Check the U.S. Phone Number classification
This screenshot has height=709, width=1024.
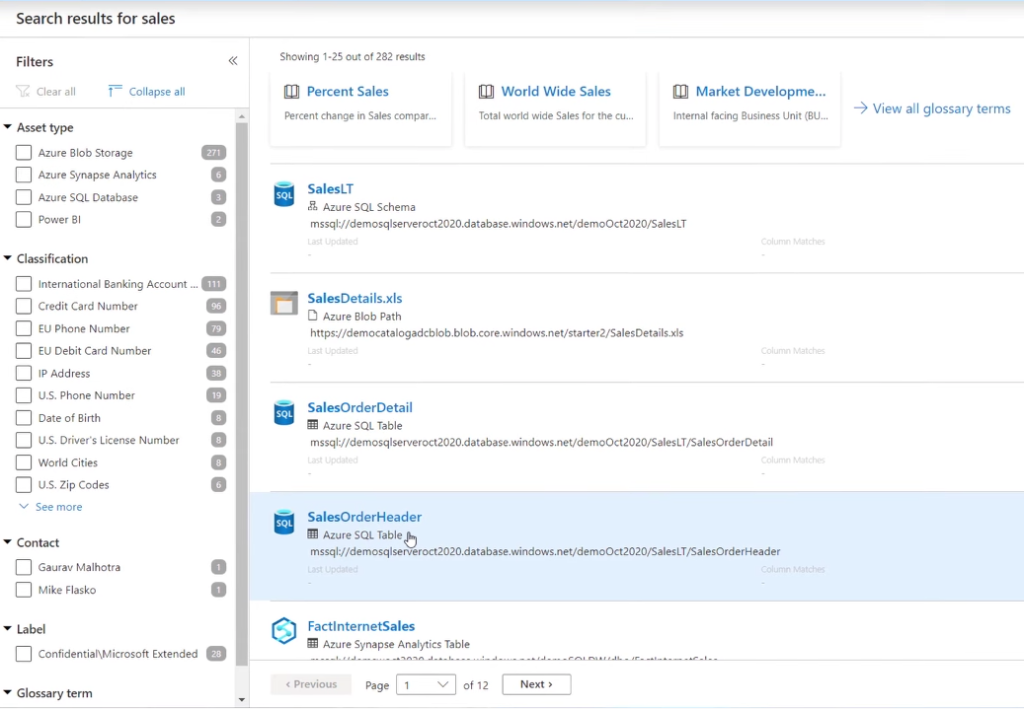pyautogui.click(x=24, y=395)
